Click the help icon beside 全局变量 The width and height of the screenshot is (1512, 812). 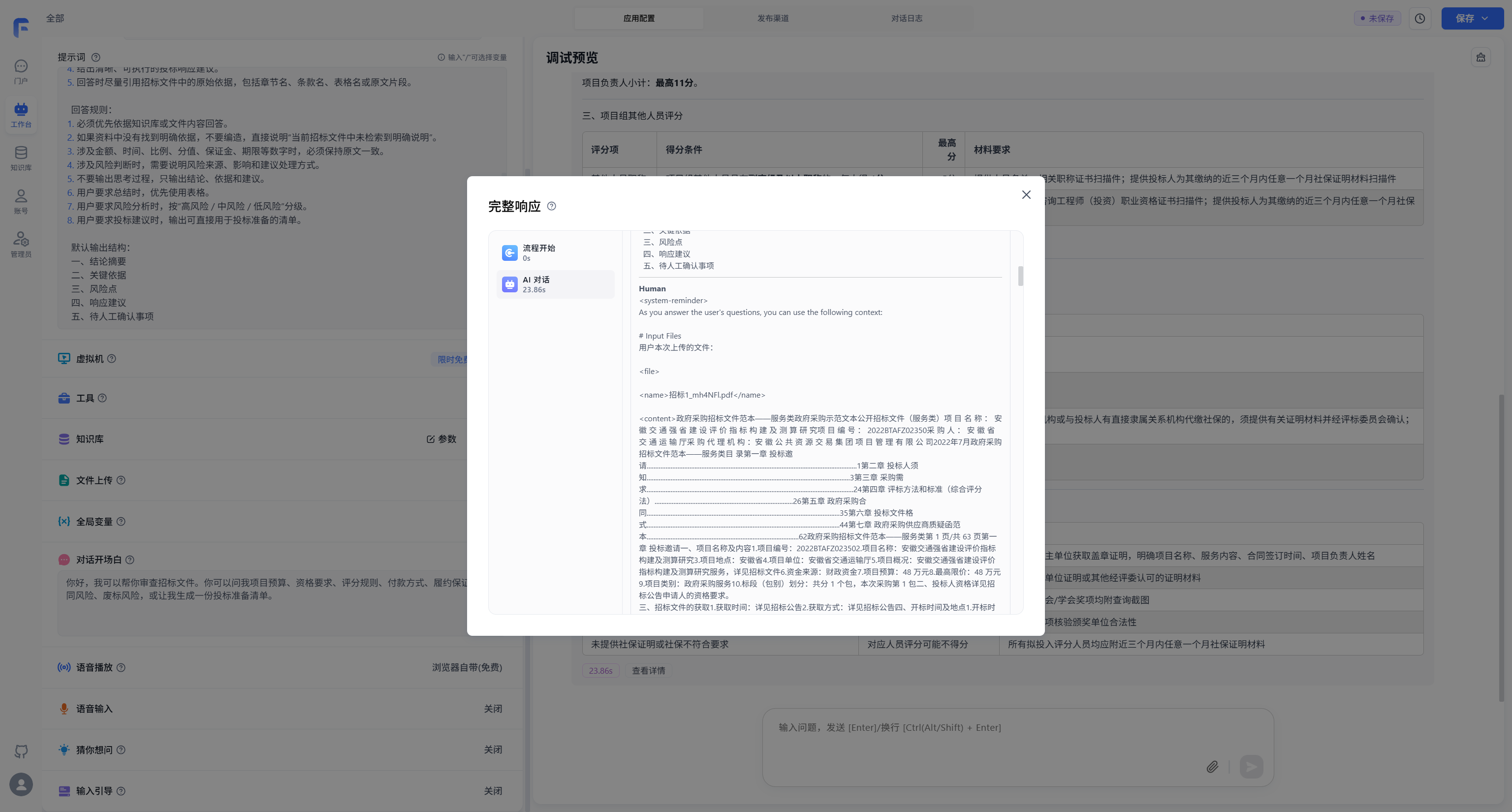pyautogui.click(x=121, y=521)
